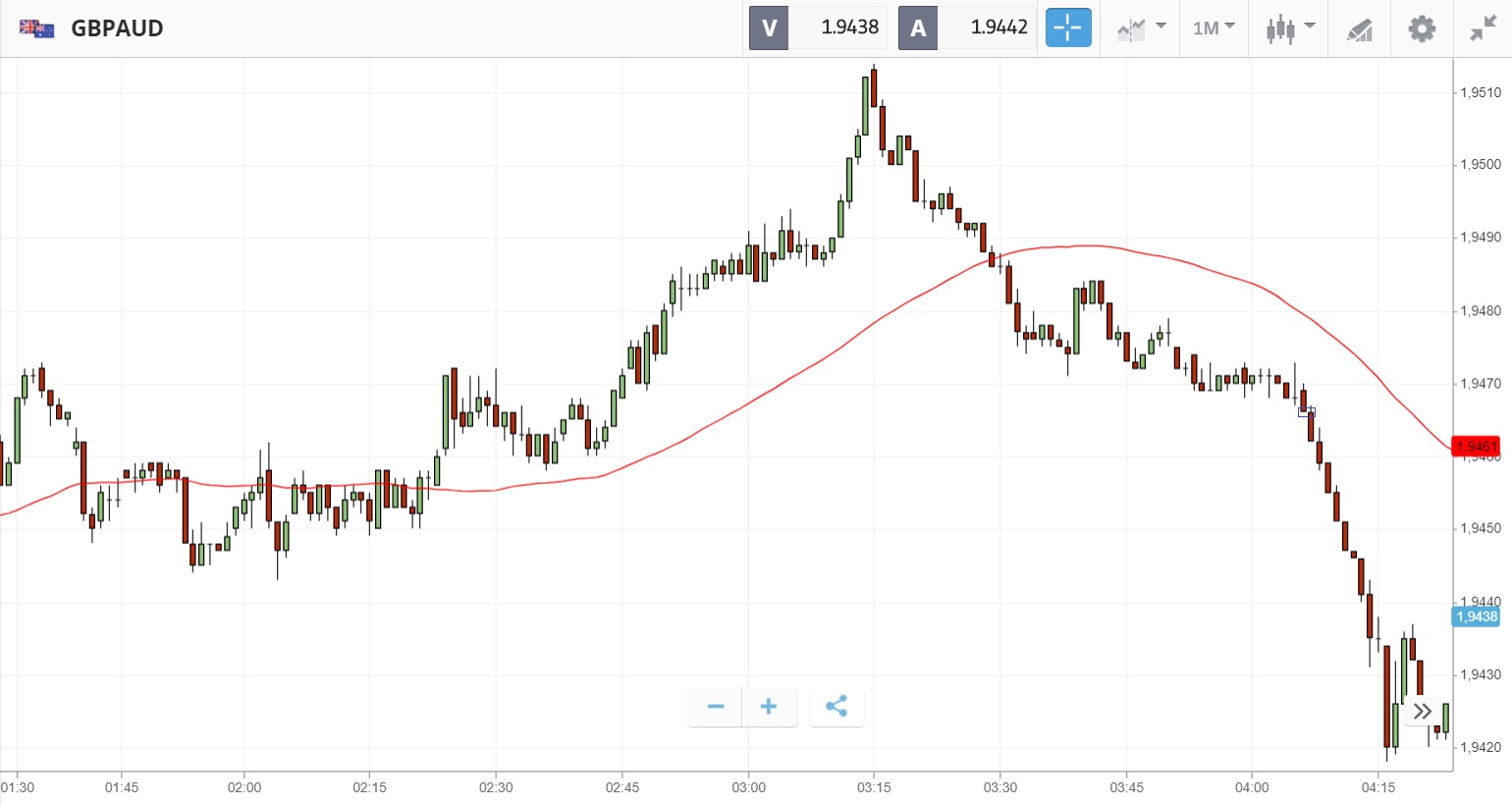The image size is (1512, 806).
Task: Open the candlestick chart type dropdown
Action: [1289, 28]
